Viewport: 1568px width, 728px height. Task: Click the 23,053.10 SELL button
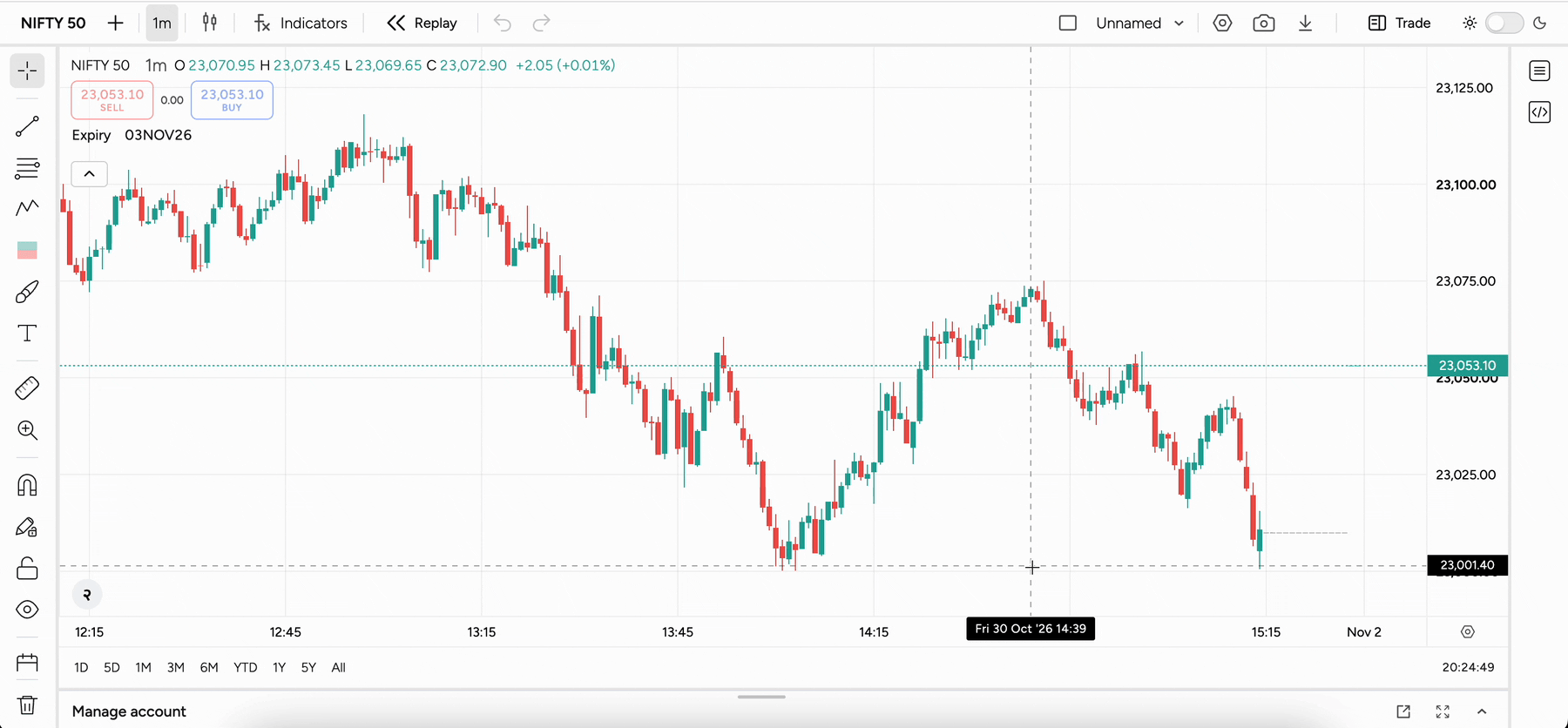click(x=112, y=100)
